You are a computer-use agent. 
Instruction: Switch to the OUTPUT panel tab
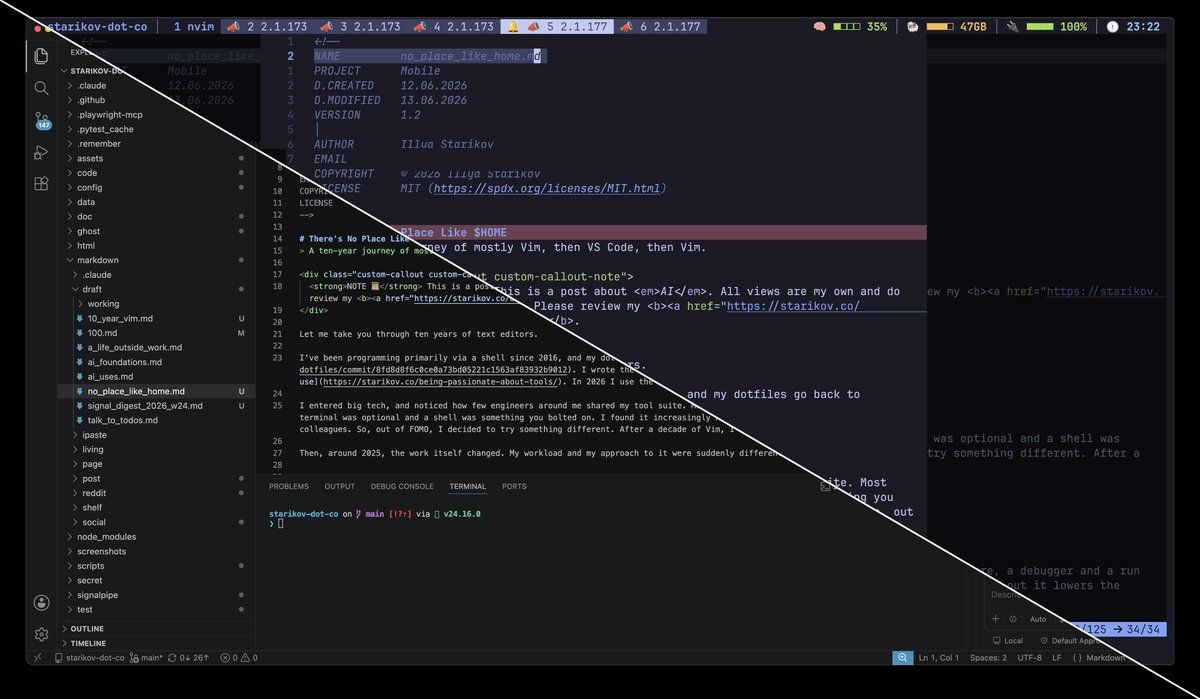point(339,486)
